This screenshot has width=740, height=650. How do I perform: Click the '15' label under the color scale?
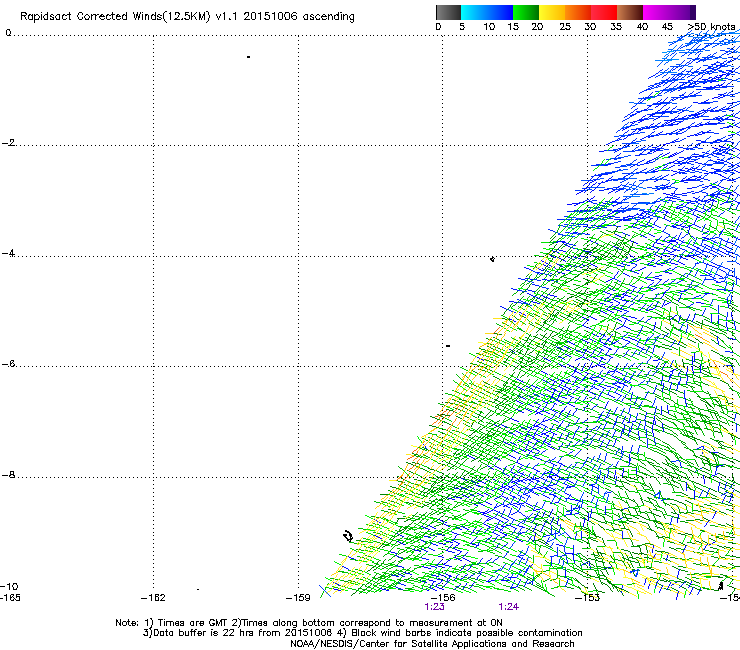click(513, 27)
